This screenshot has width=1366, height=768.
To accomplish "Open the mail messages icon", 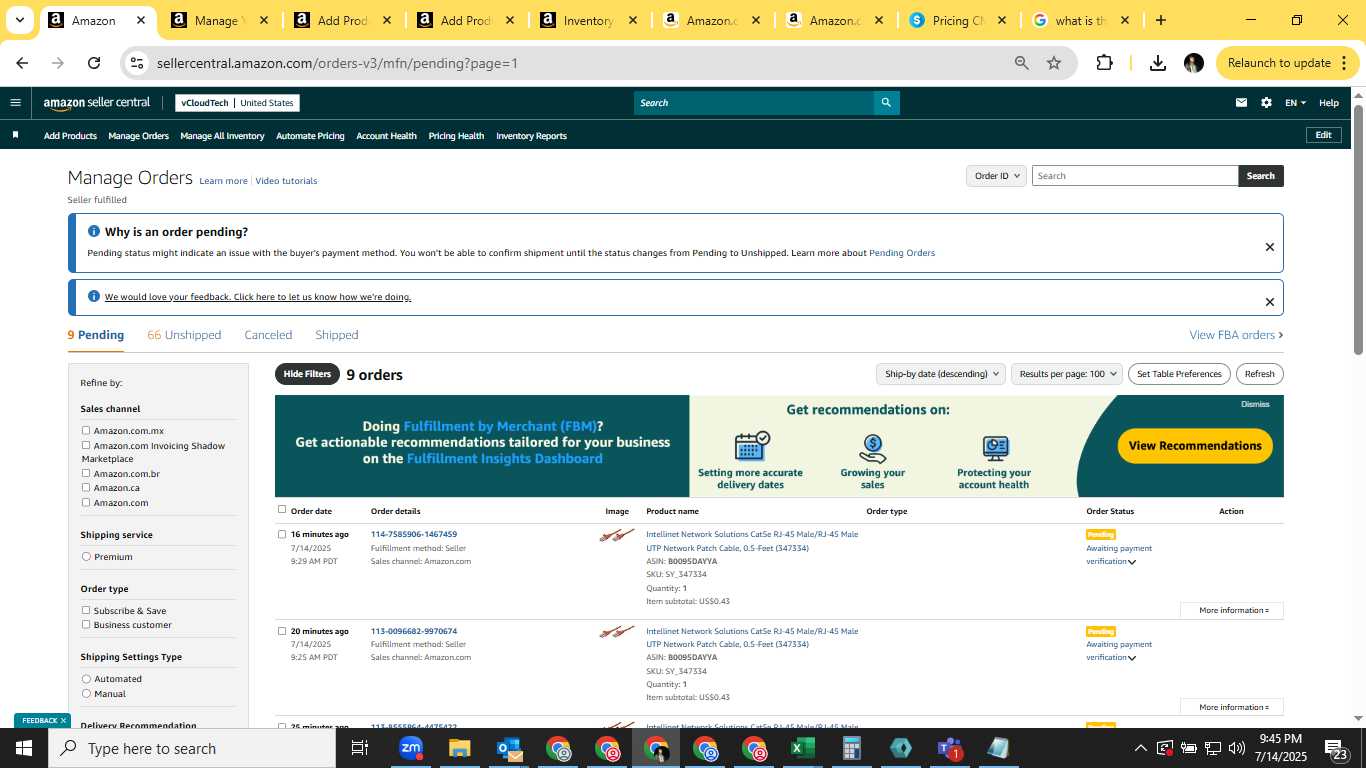I will tap(1242, 103).
